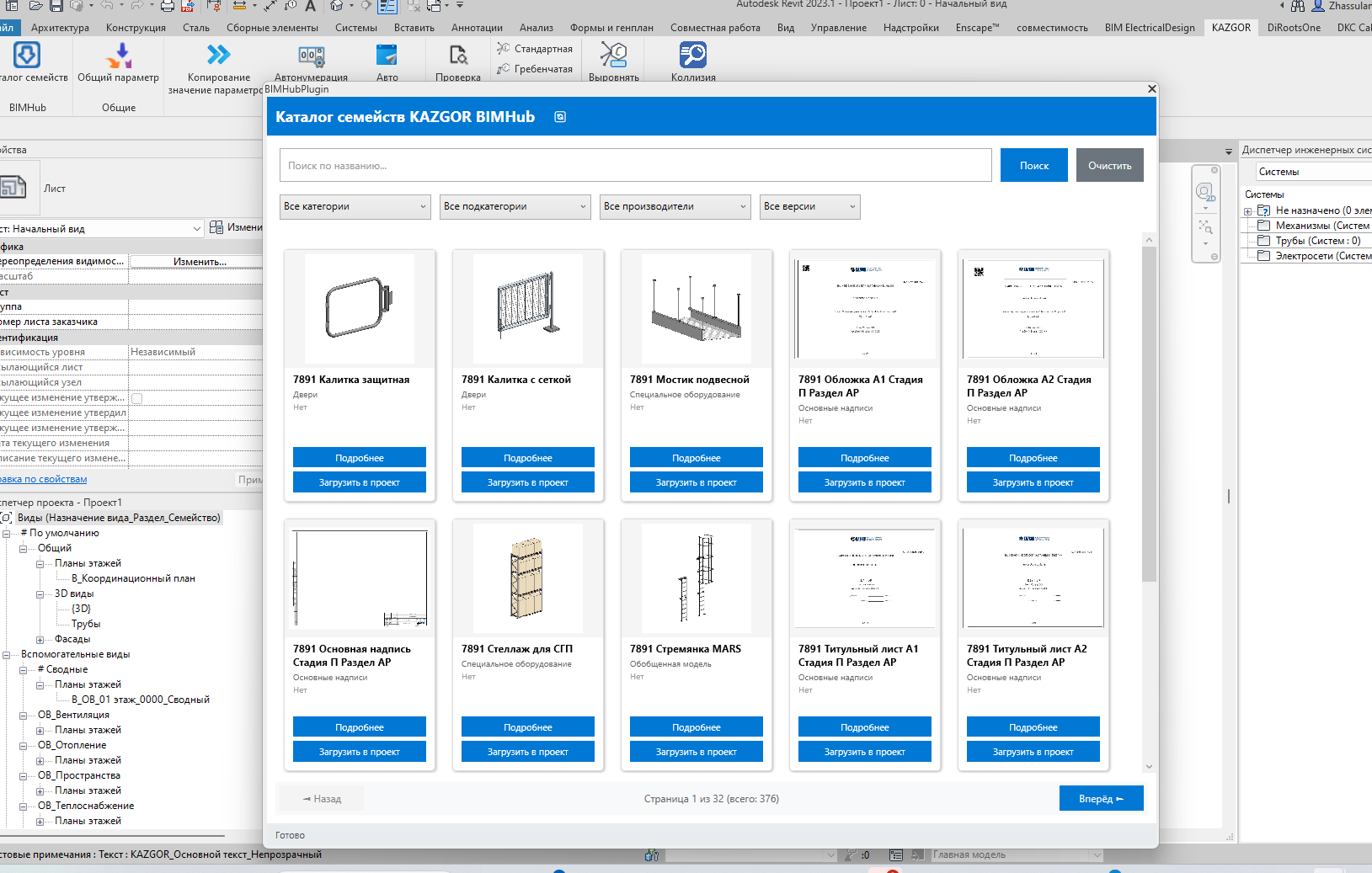
Task: Run the Проверка tool
Action: 458,56
